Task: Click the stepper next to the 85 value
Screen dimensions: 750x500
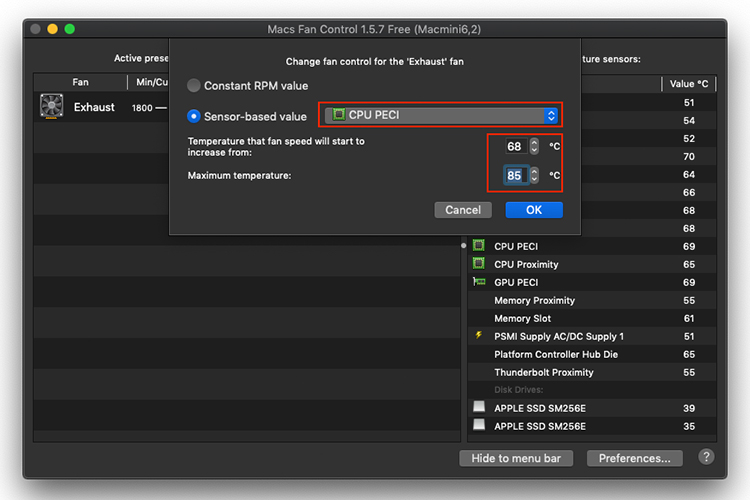Action: [534, 176]
